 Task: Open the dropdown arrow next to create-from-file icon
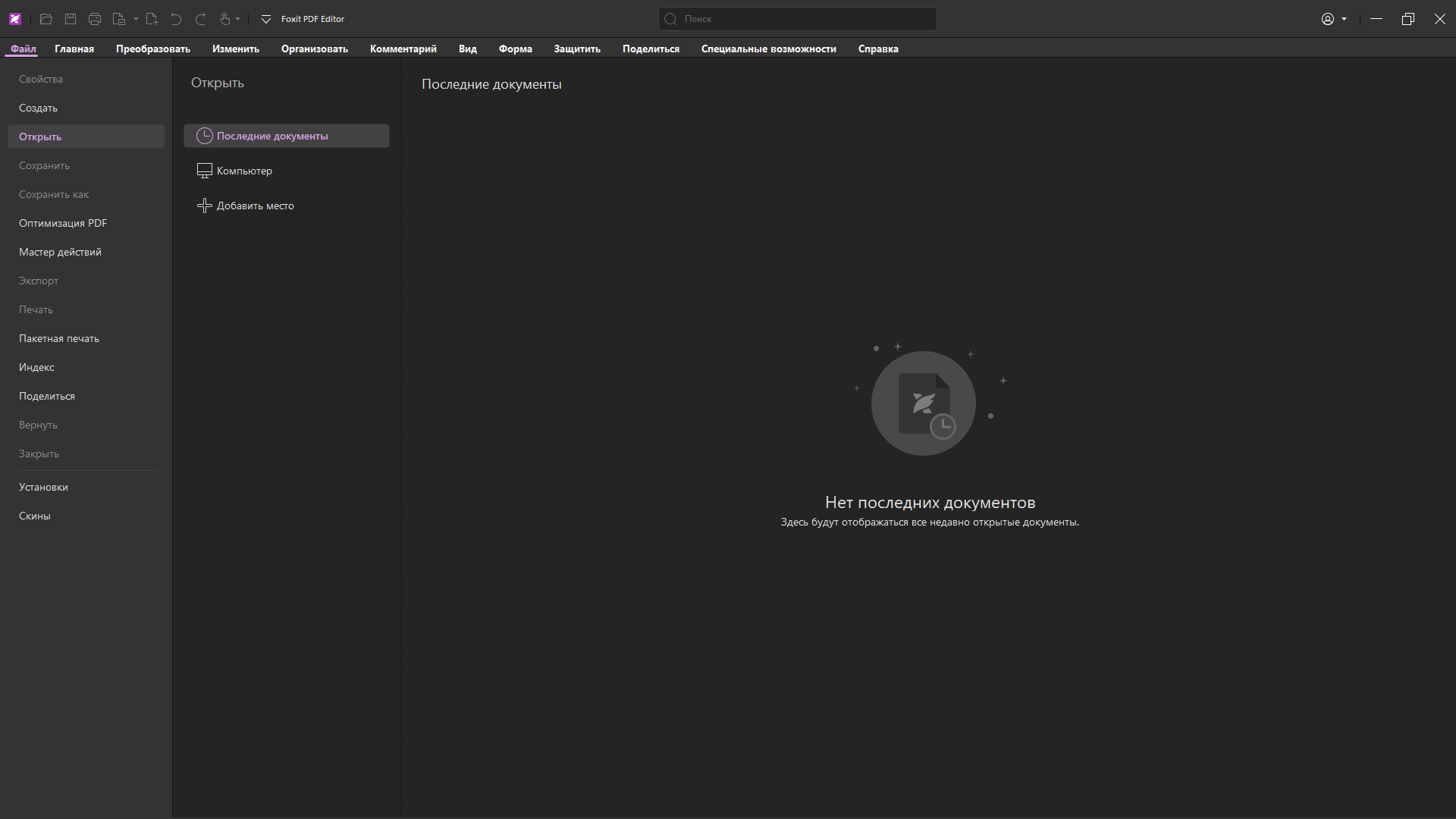136,19
